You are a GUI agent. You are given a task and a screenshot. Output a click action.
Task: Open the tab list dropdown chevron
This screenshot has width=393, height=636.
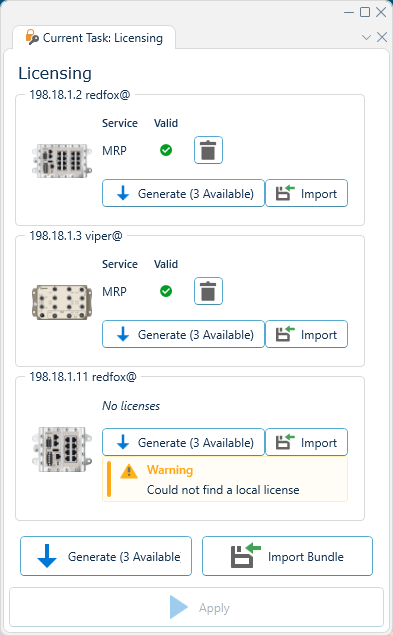point(366,38)
